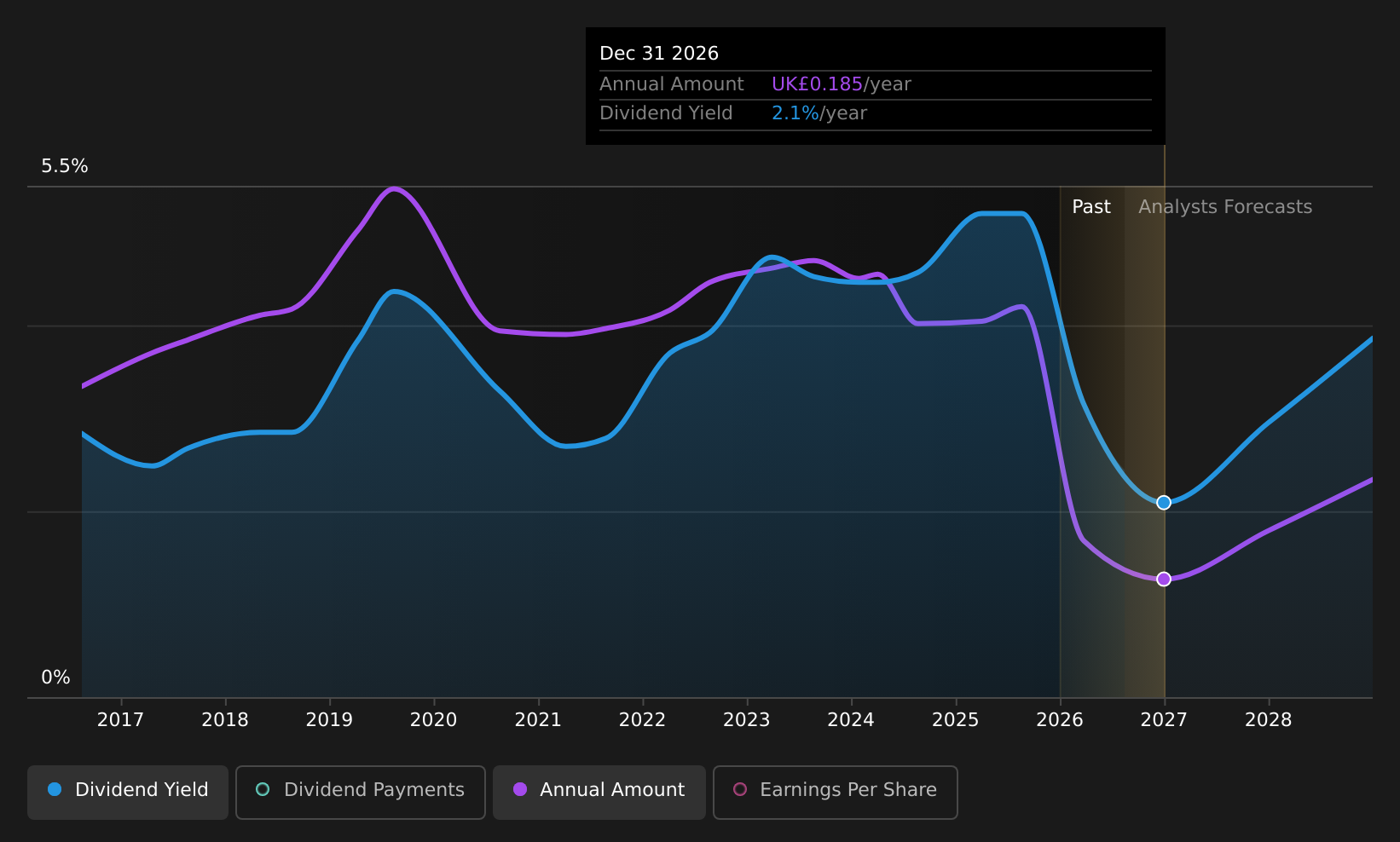Screen dimensions: 1400x842
Task: Click the blue Dividend Yield data point at 2027
Action: click(x=1164, y=503)
